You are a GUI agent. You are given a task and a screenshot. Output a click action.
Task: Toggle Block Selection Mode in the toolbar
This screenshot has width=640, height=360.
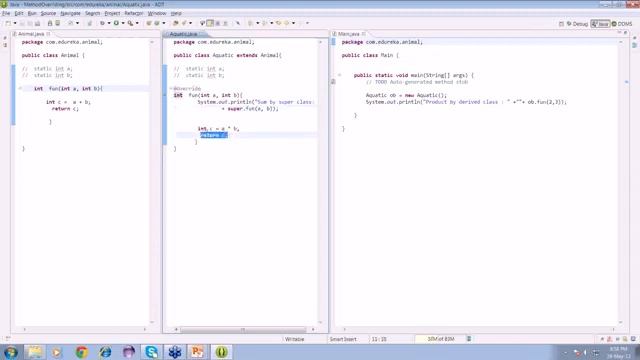click(x=218, y=23)
